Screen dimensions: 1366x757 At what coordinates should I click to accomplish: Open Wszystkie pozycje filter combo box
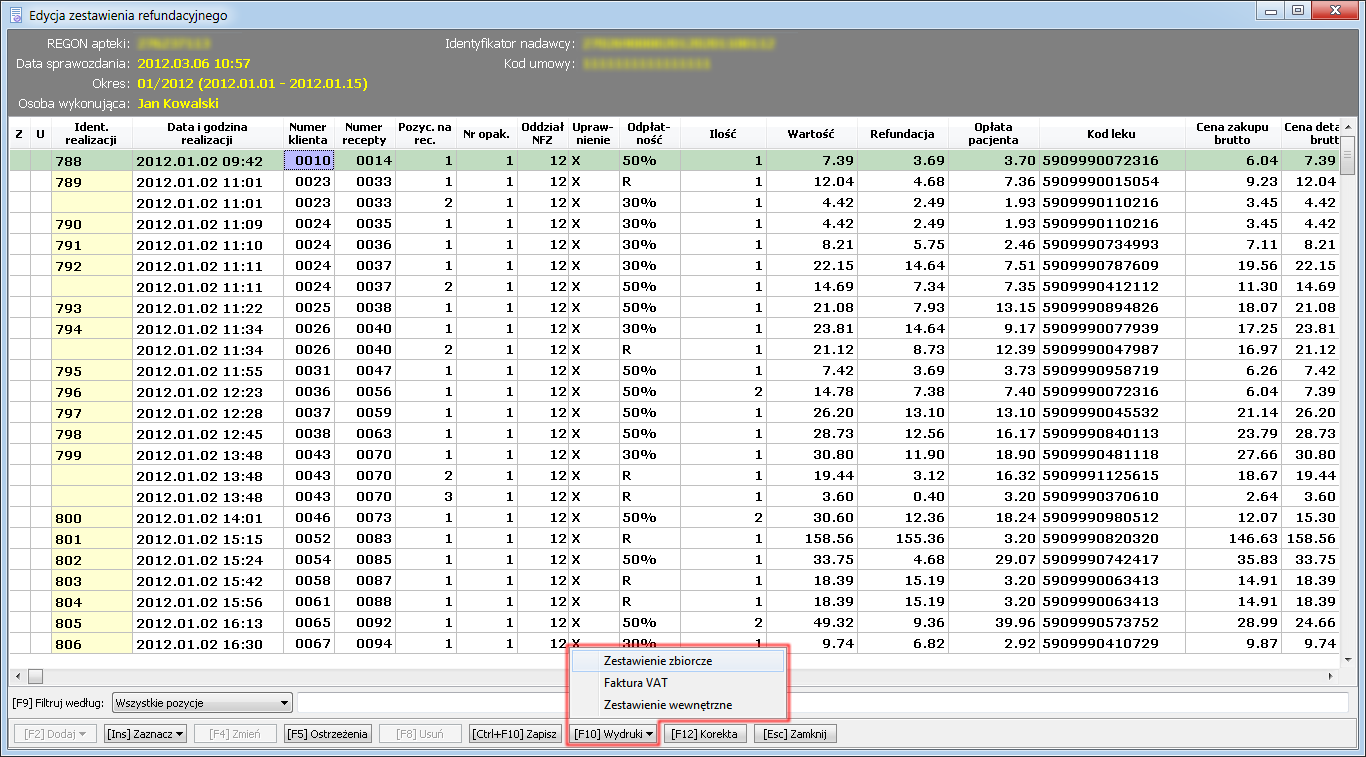click(202, 704)
